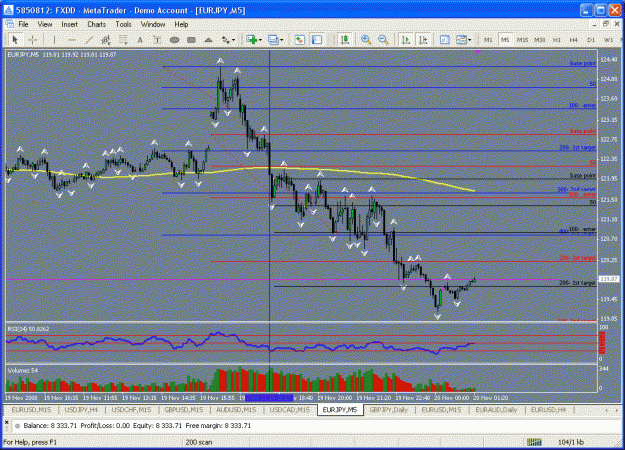625x450 pixels.
Task: Click the connection status bars icon
Action: click(x=534, y=442)
